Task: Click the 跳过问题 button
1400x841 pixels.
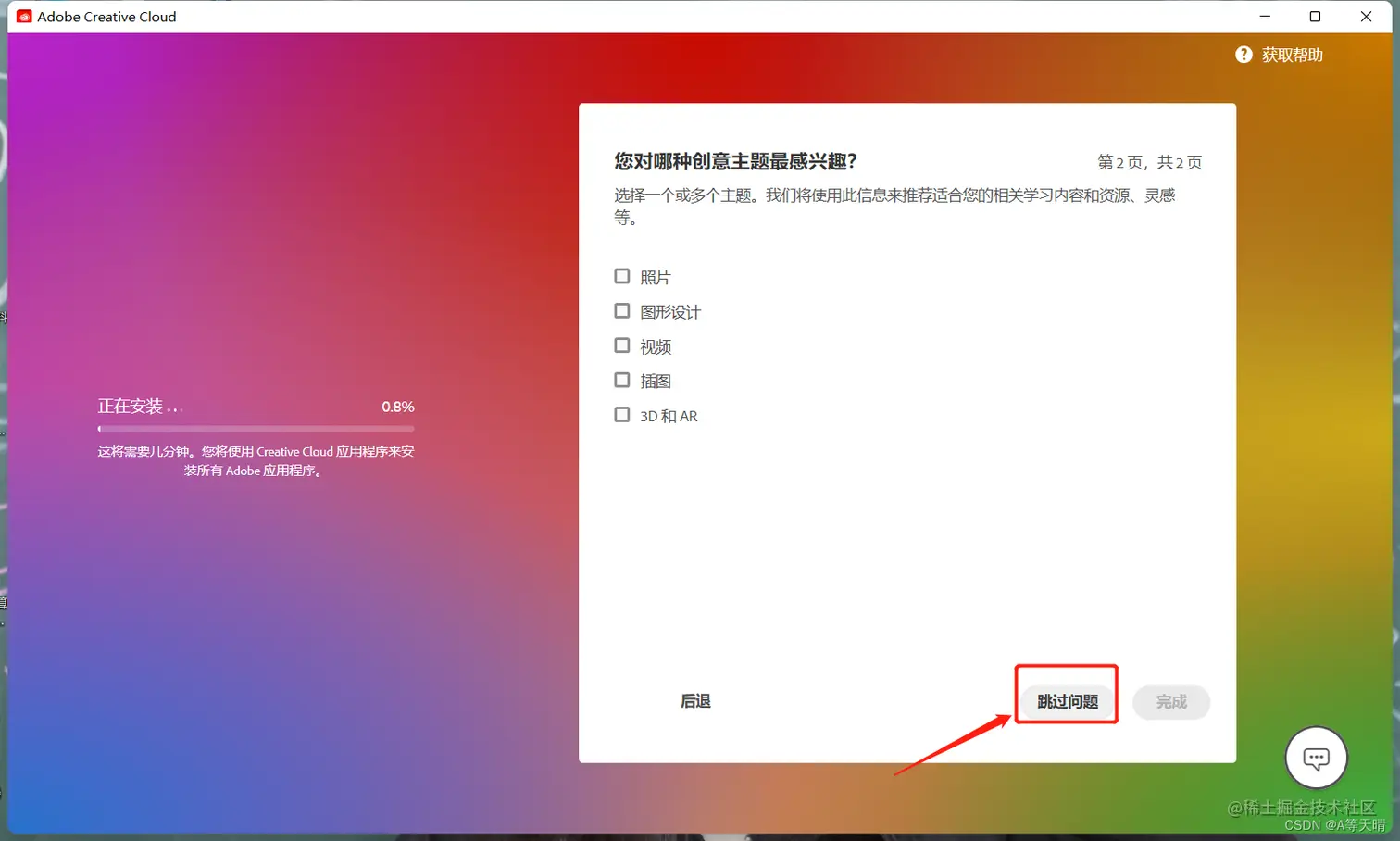Action: point(1068,701)
